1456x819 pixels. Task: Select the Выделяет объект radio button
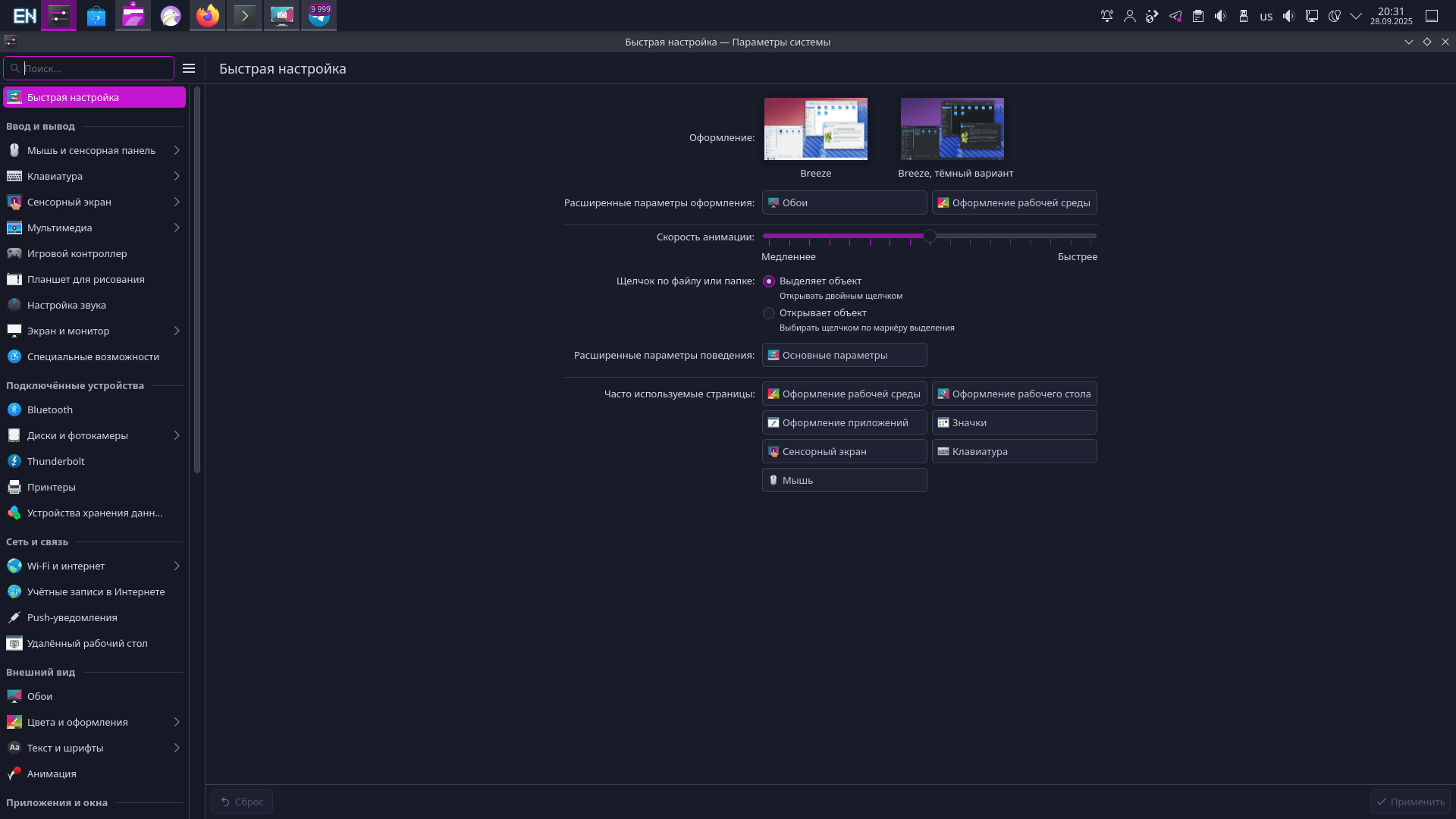[769, 281]
